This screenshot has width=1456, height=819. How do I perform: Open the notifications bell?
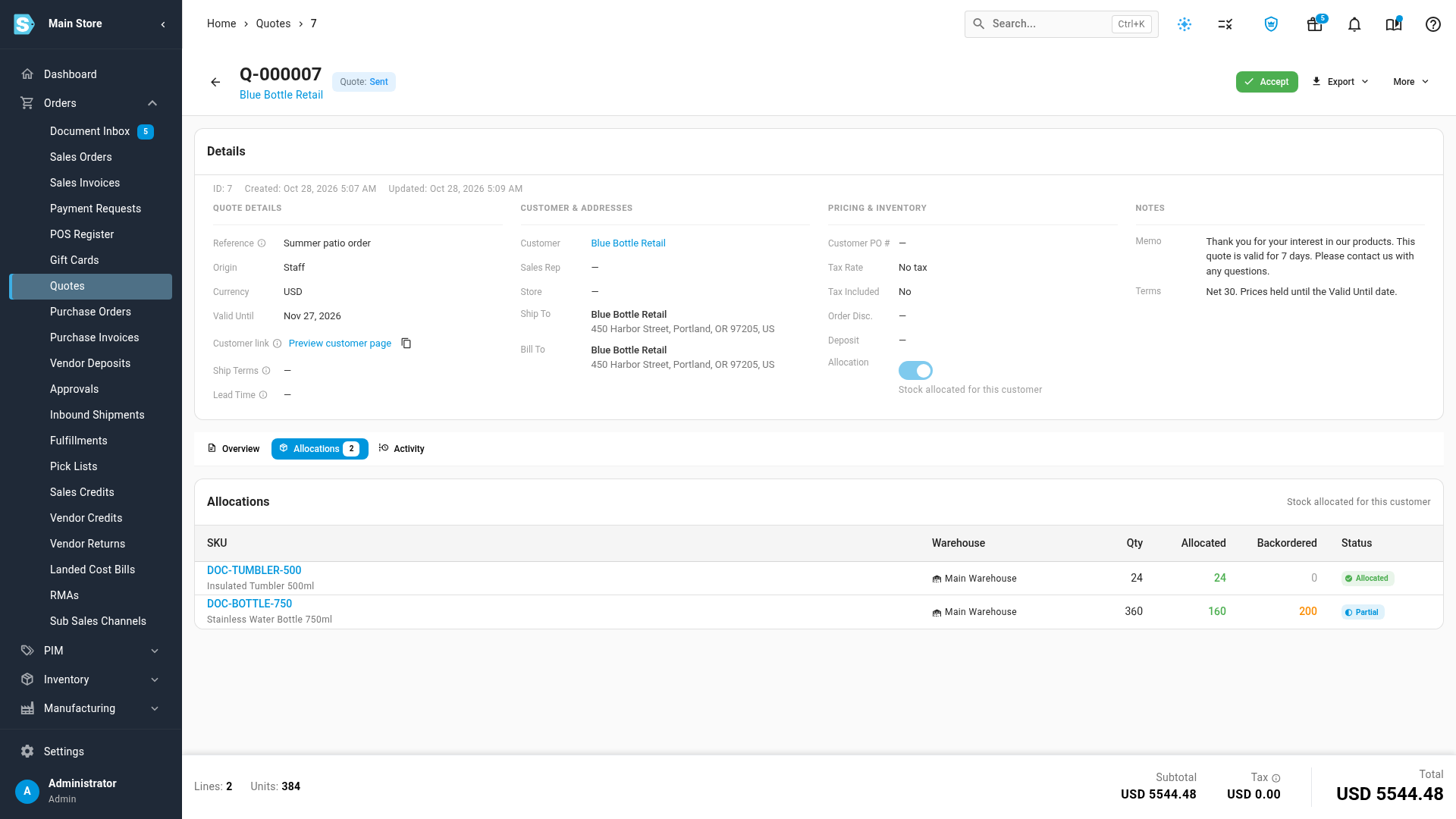tap(1354, 24)
